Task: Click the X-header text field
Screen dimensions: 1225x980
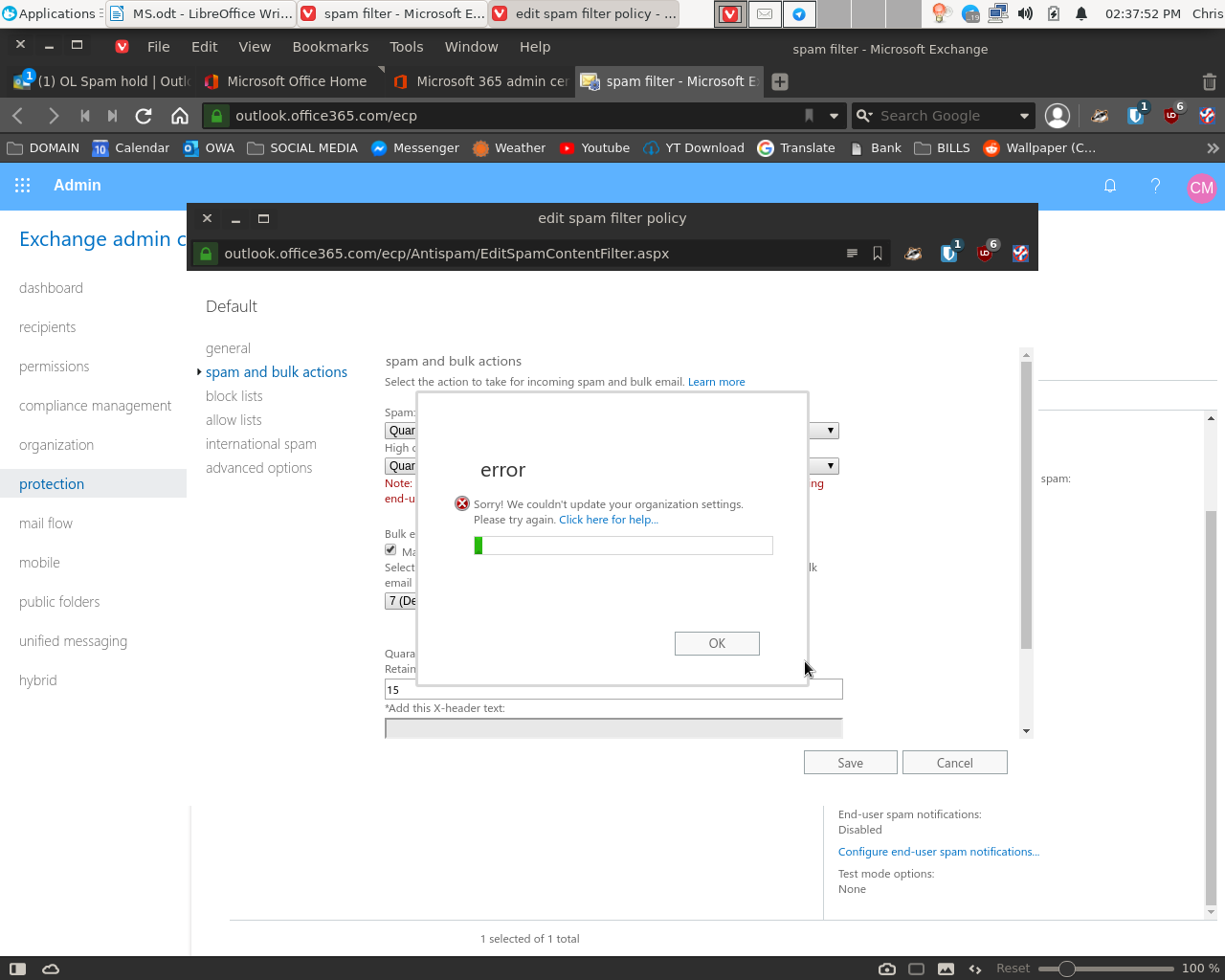Action: [x=613, y=728]
